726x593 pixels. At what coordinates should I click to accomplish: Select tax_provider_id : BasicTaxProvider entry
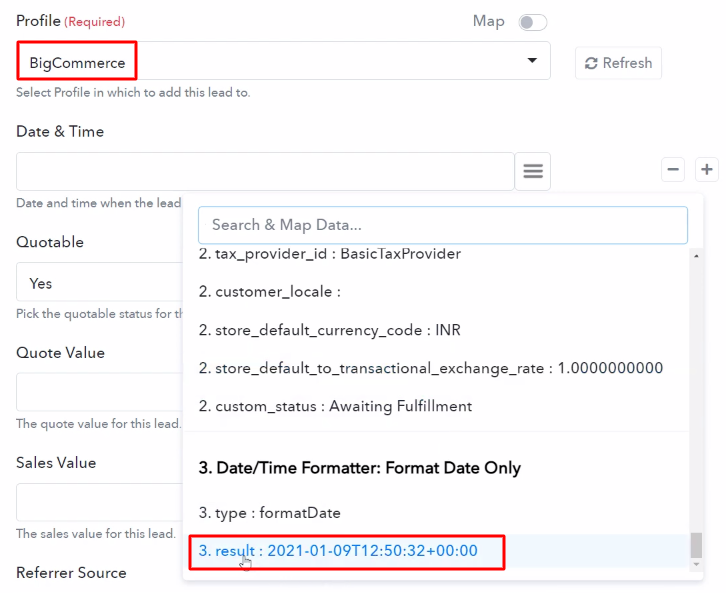coord(330,254)
